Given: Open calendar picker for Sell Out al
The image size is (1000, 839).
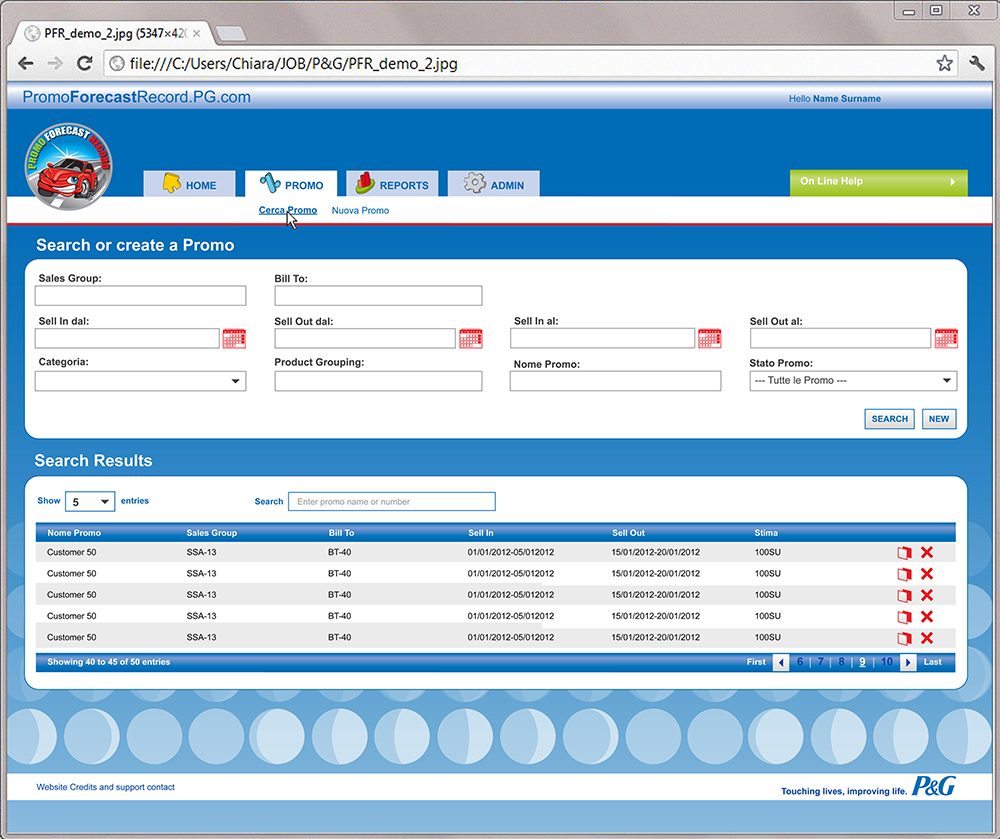Looking at the screenshot, I should [945, 338].
